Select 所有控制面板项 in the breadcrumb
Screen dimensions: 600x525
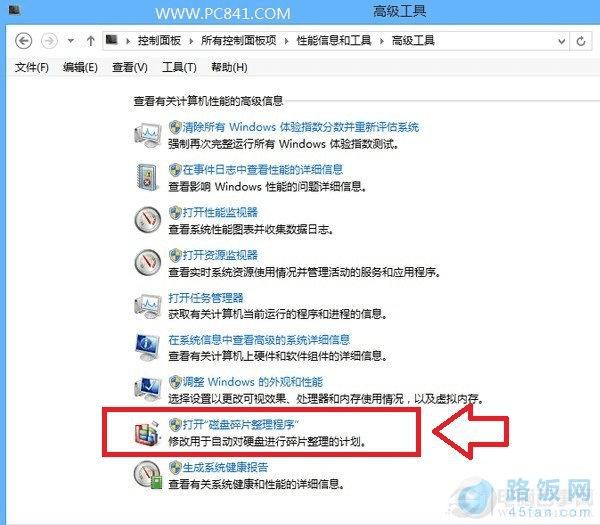click(238, 41)
